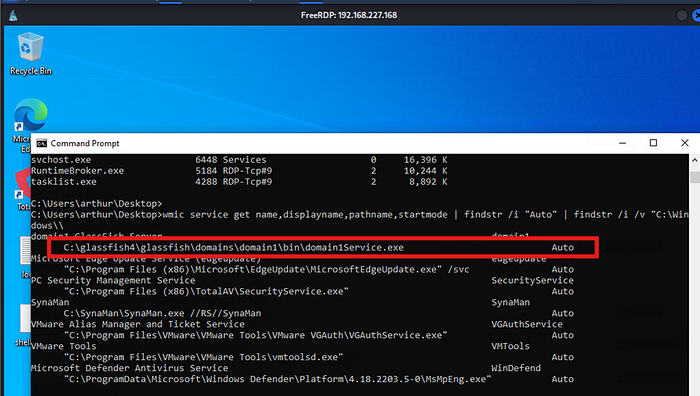The height and width of the screenshot is (396, 700).
Task: Click the VGAuthService service name
Action: (x=527, y=324)
